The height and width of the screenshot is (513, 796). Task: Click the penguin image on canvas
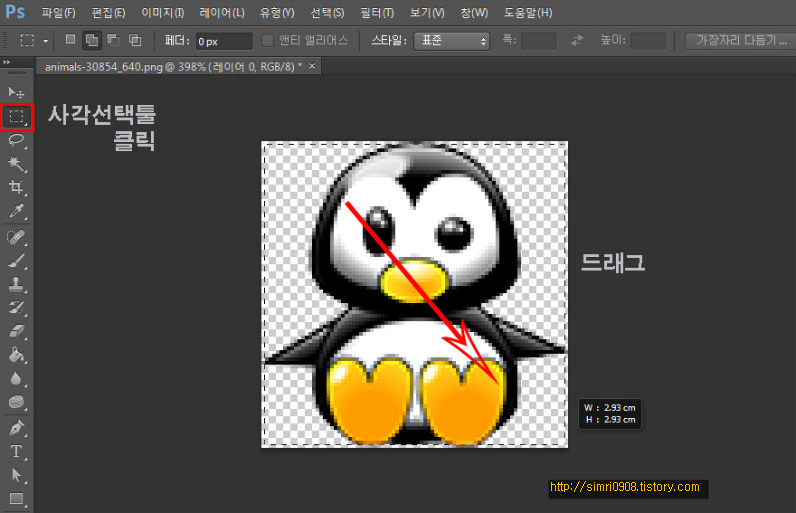coord(414,294)
